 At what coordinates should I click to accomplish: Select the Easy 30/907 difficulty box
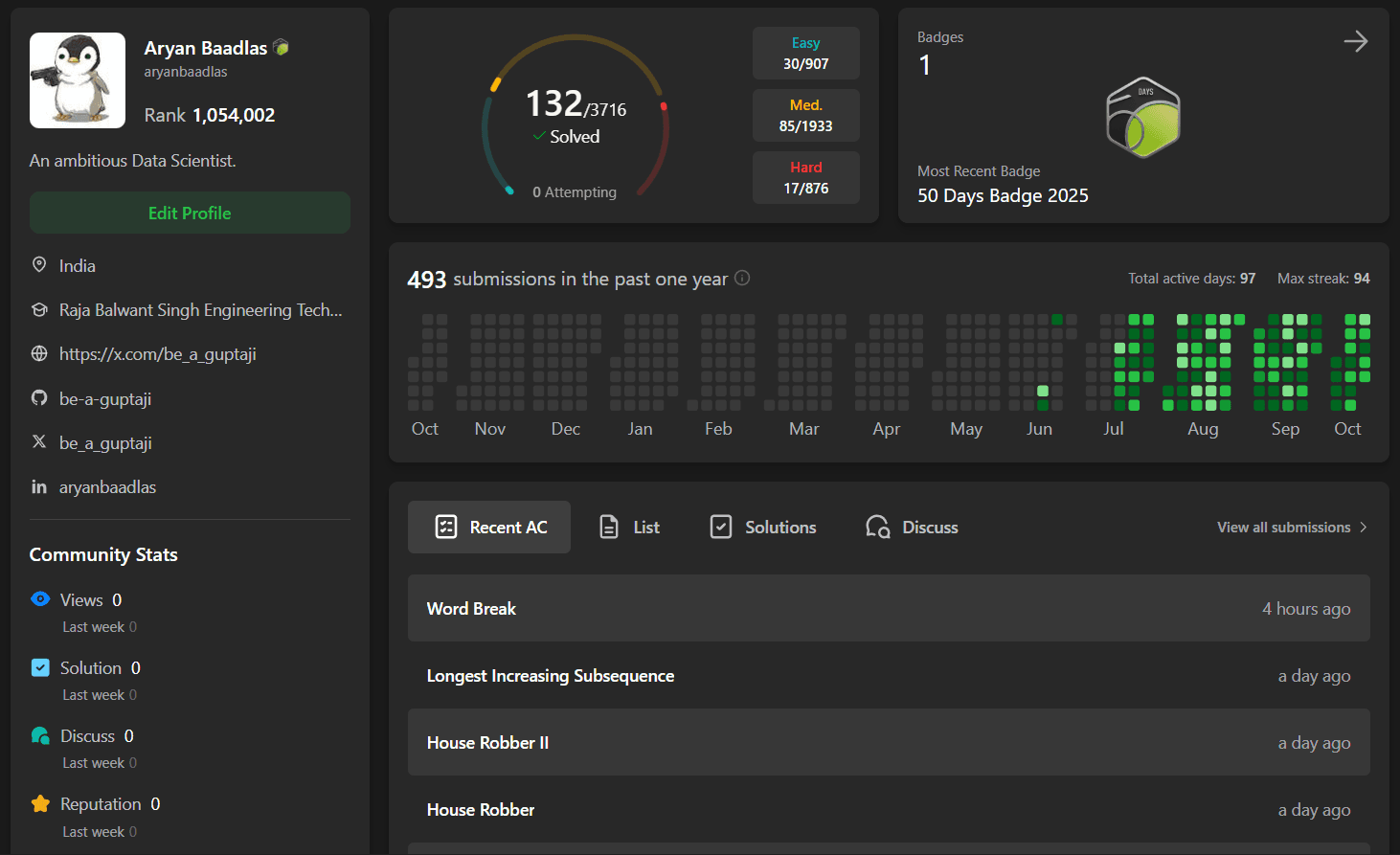[x=805, y=54]
